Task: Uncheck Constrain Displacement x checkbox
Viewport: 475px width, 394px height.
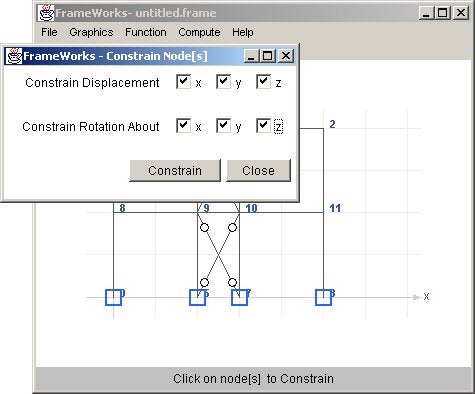Action: (x=183, y=82)
